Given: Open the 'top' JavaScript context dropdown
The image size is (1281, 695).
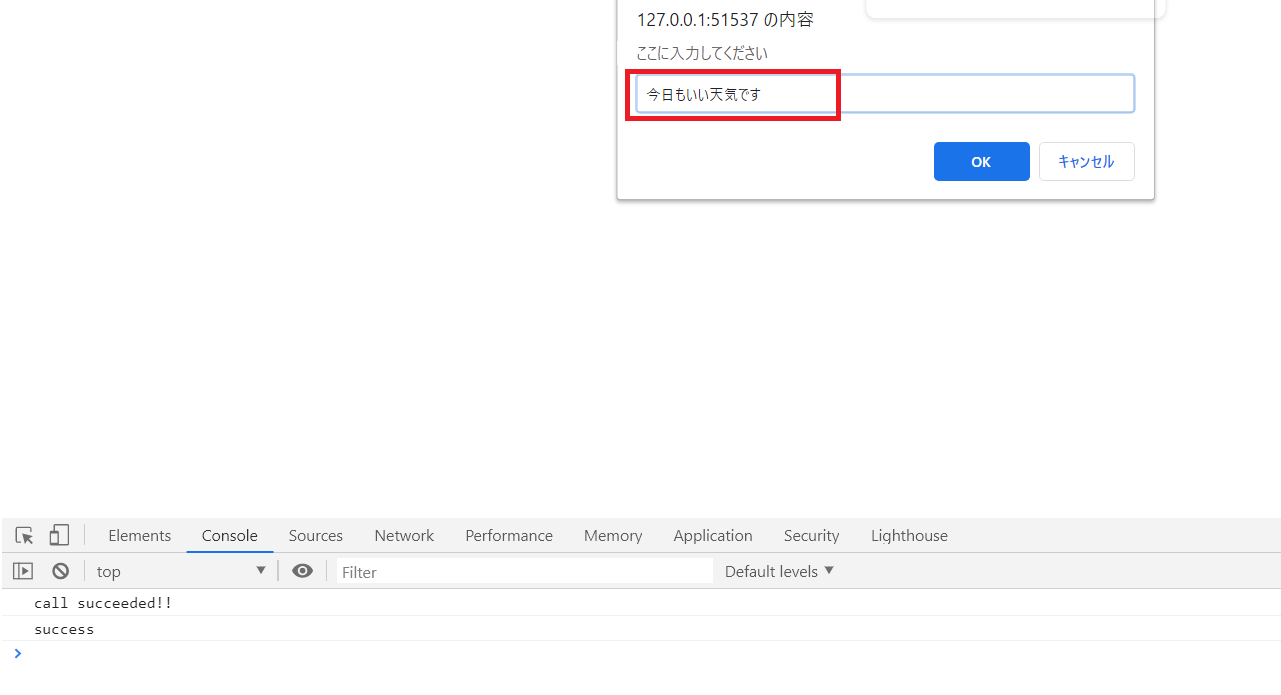Looking at the screenshot, I should pyautogui.click(x=181, y=571).
